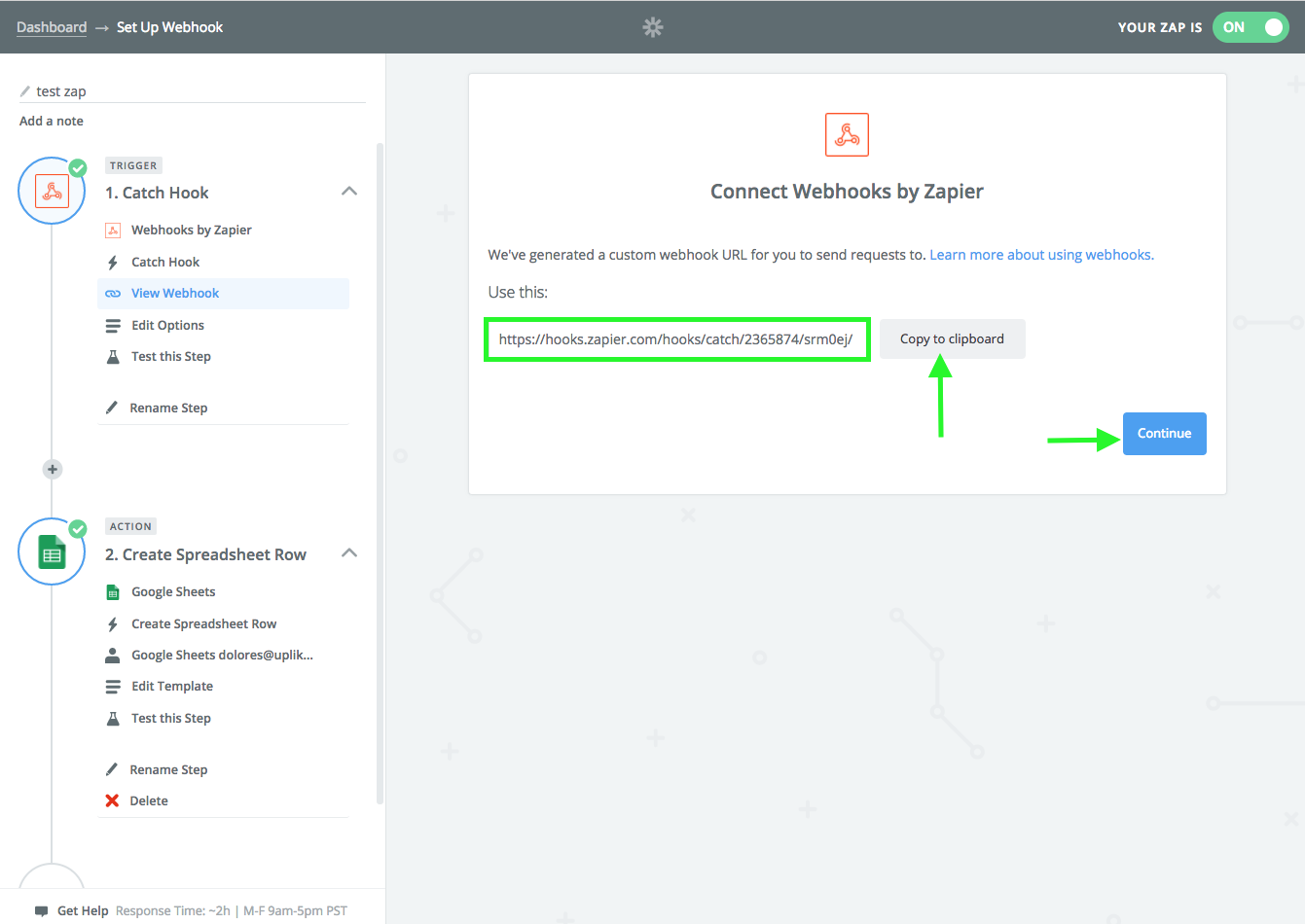This screenshot has height=924, width=1305.
Task: Click the Google Sheets action step circle icon
Action: 52,552
